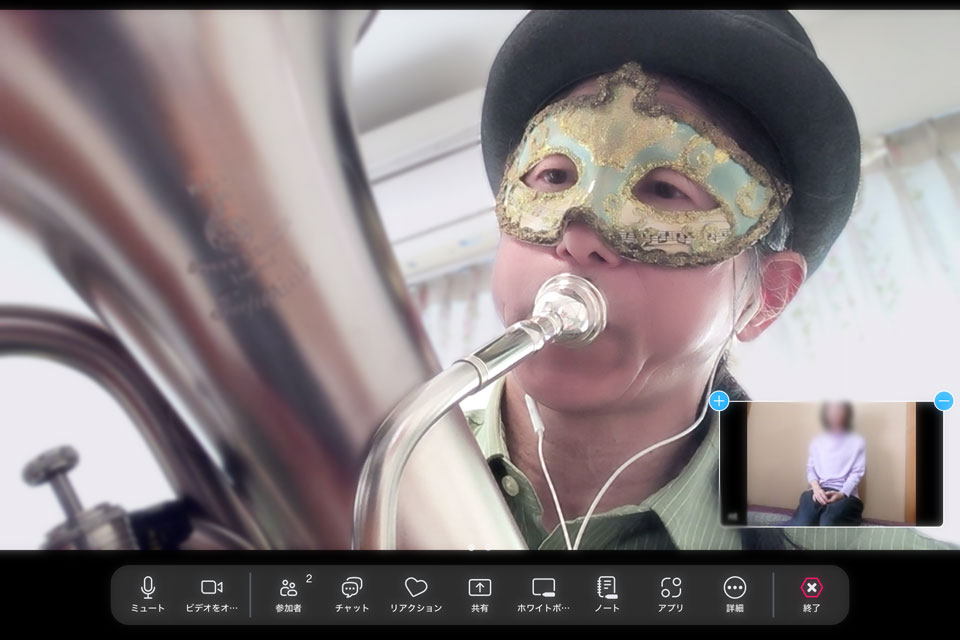The width and height of the screenshot is (960, 640).
Task: Open the 参加者 participants panel
Action: (x=289, y=594)
